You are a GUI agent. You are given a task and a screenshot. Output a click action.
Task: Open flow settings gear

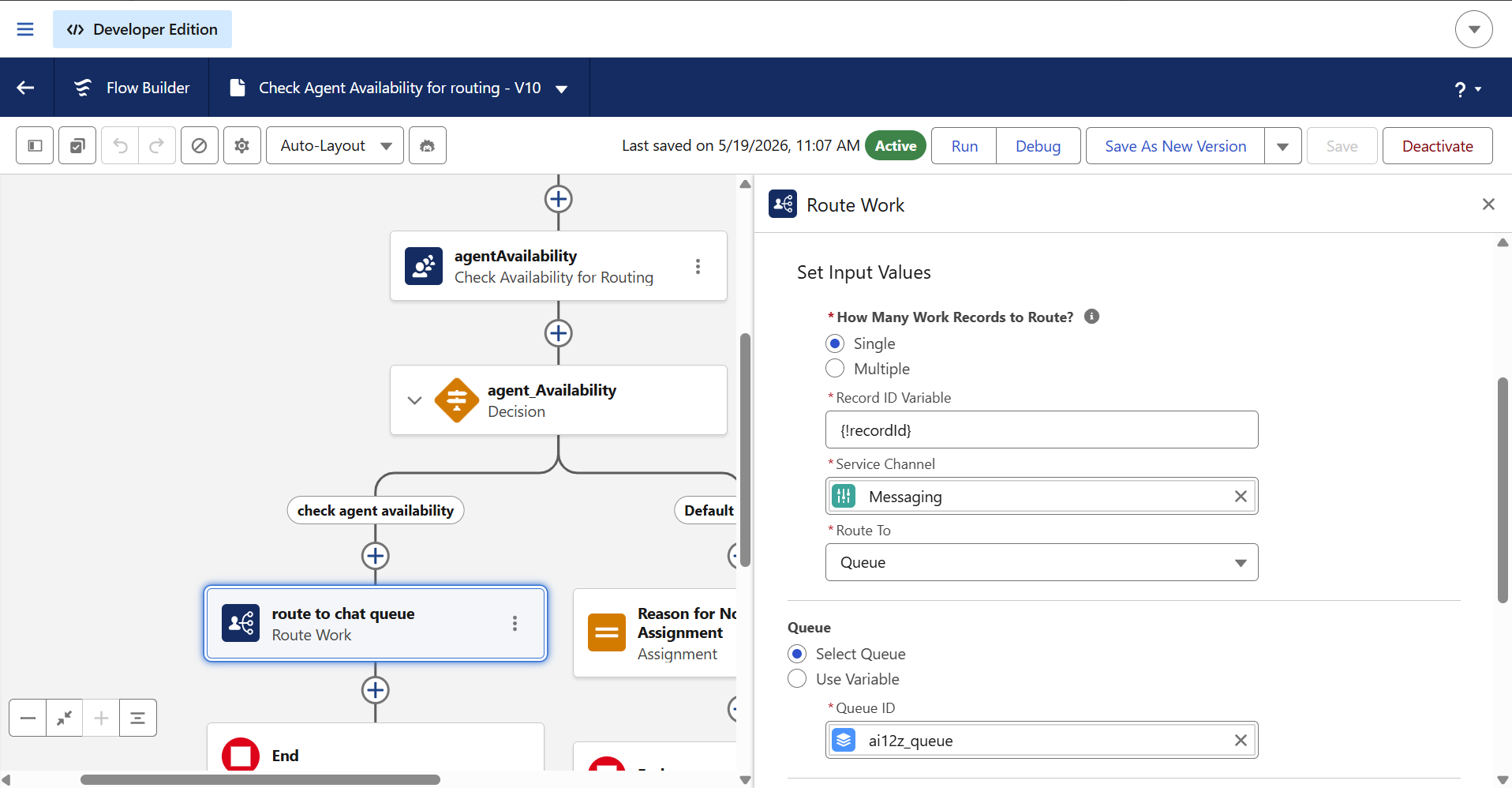242,145
